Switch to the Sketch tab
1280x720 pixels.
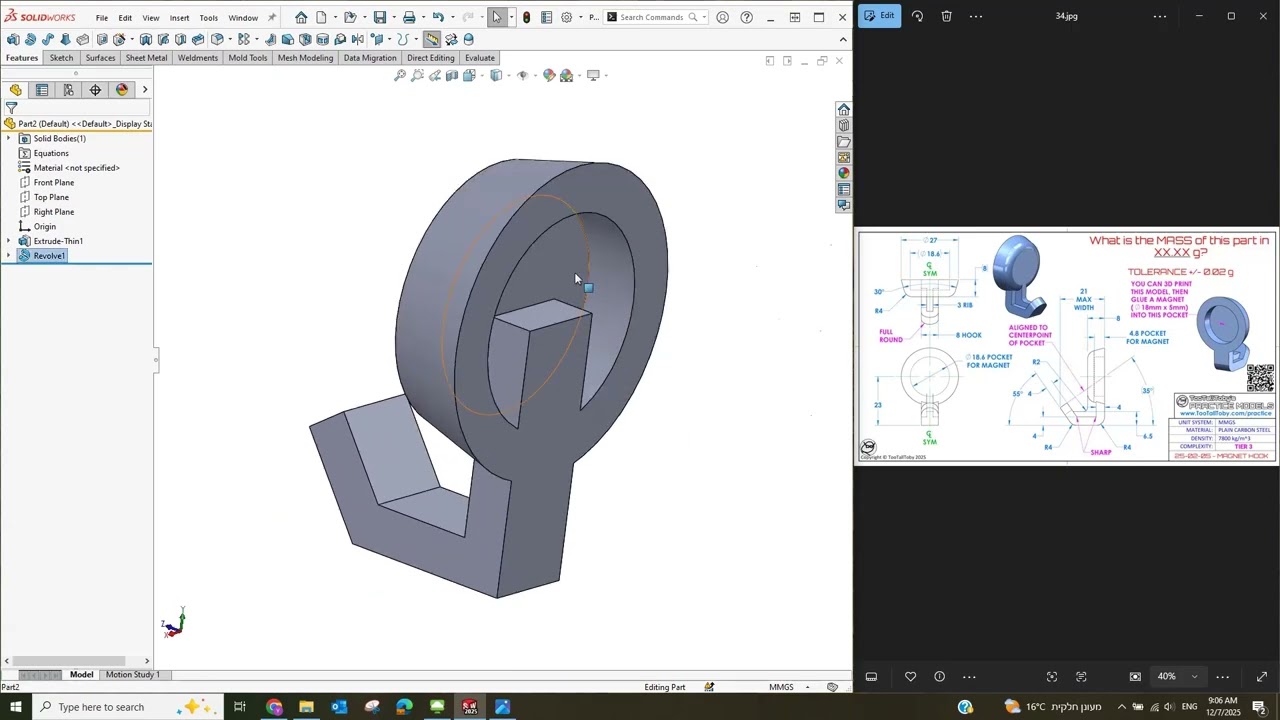point(61,58)
